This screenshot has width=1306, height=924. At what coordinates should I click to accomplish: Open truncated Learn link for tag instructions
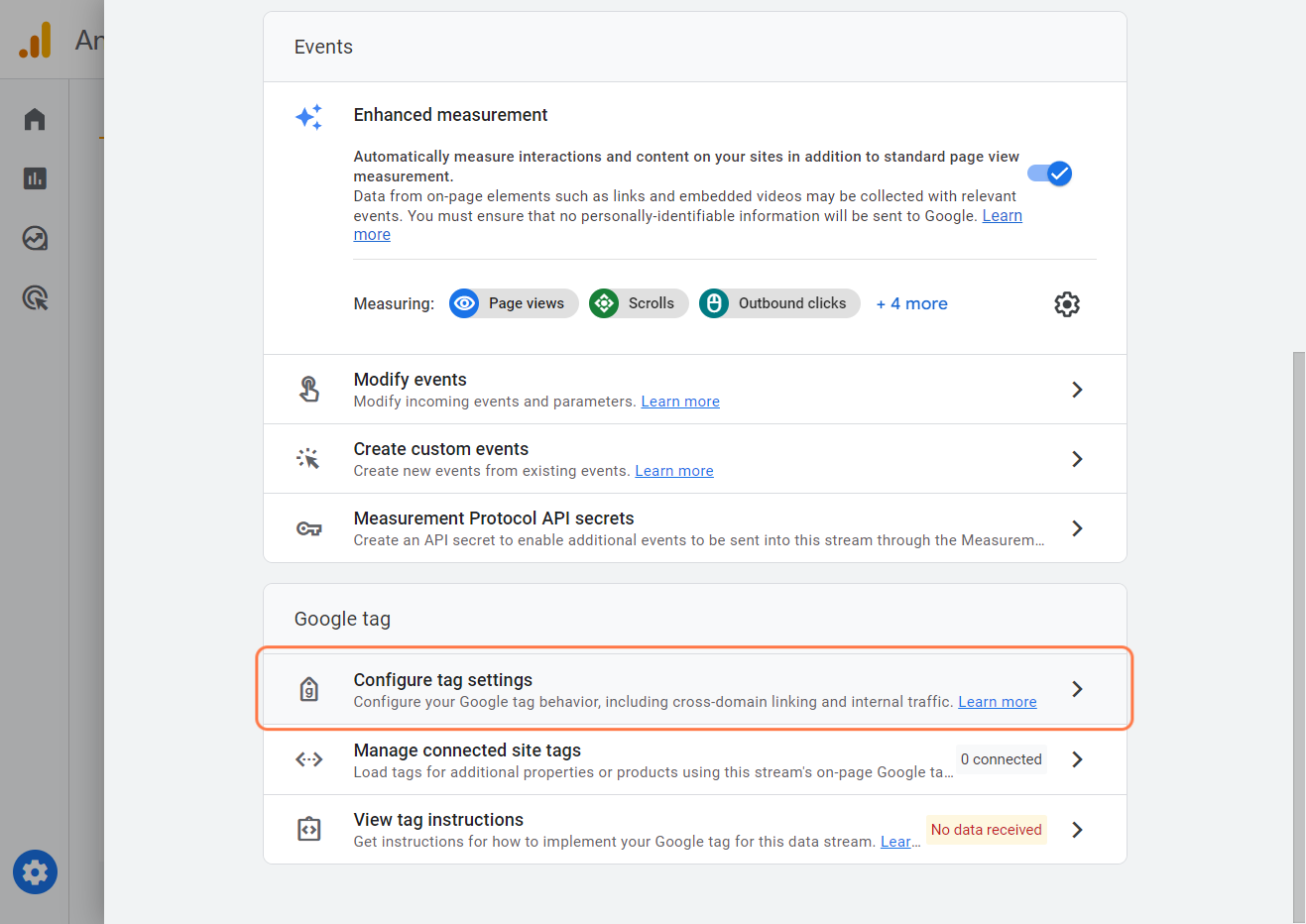[x=900, y=842]
